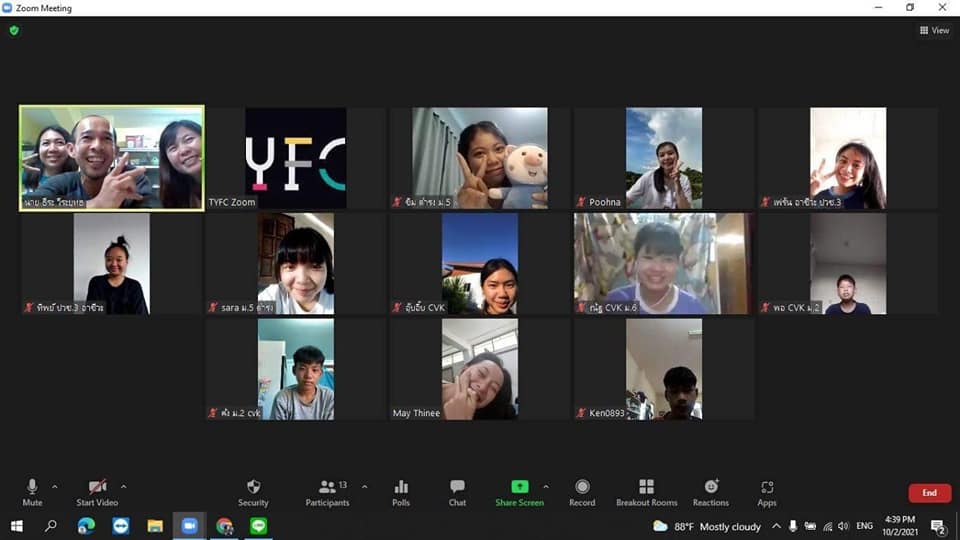
Task: Click the green Share Screen icon
Action: pyautogui.click(x=519, y=487)
